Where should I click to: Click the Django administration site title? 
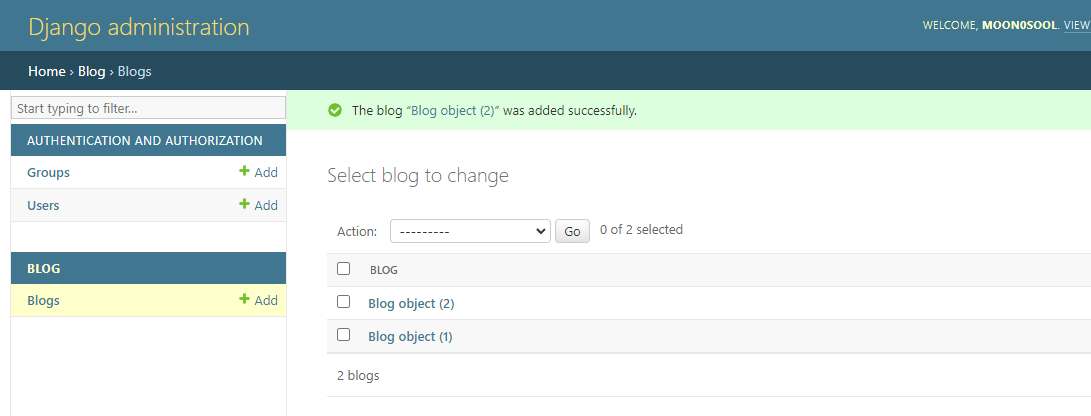point(139,27)
